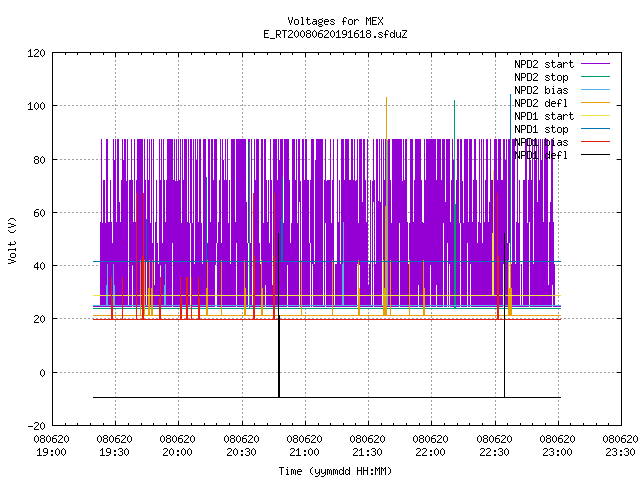640x480 pixels.
Task: Click the 23:00 x-axis tick label
Action: [x=558, y=452]
